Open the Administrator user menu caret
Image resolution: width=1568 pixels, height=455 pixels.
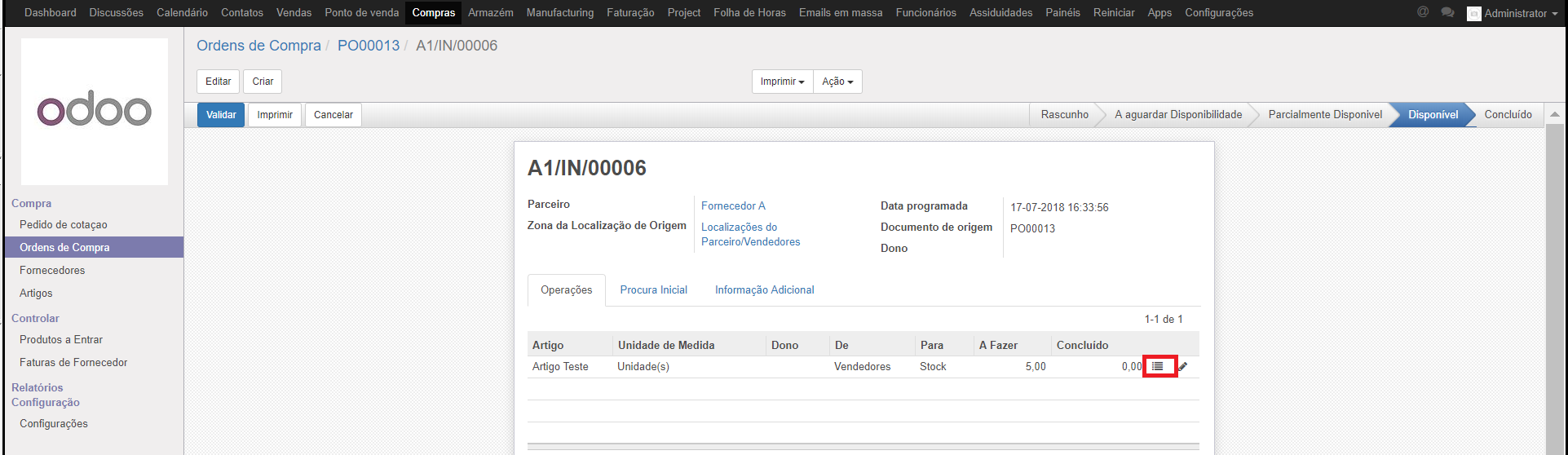tap(1555, 14)
